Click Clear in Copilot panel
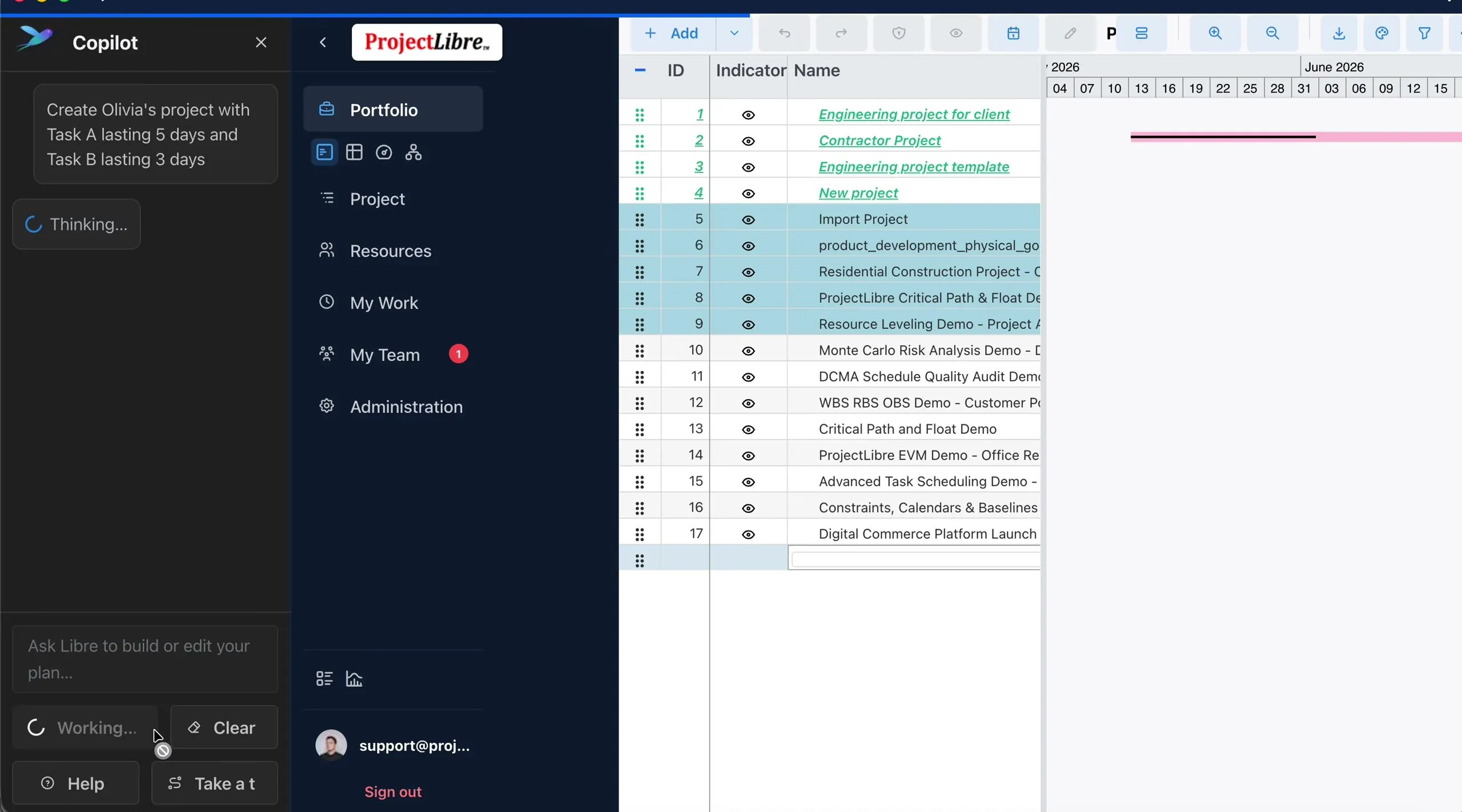The height and width of the screenshot is (812, 1462). [x=224, y=727]
